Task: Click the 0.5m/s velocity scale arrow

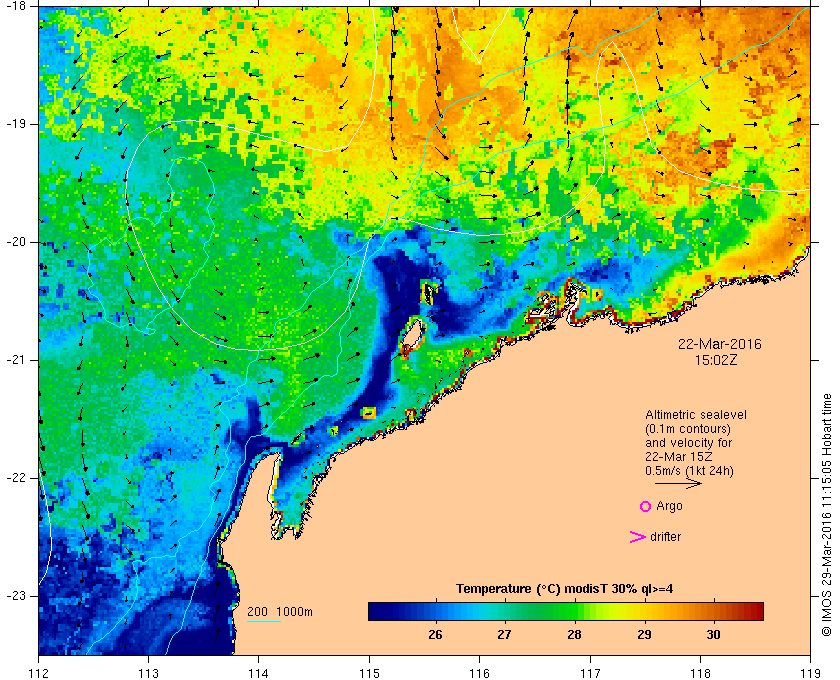Action: (678, 483)
